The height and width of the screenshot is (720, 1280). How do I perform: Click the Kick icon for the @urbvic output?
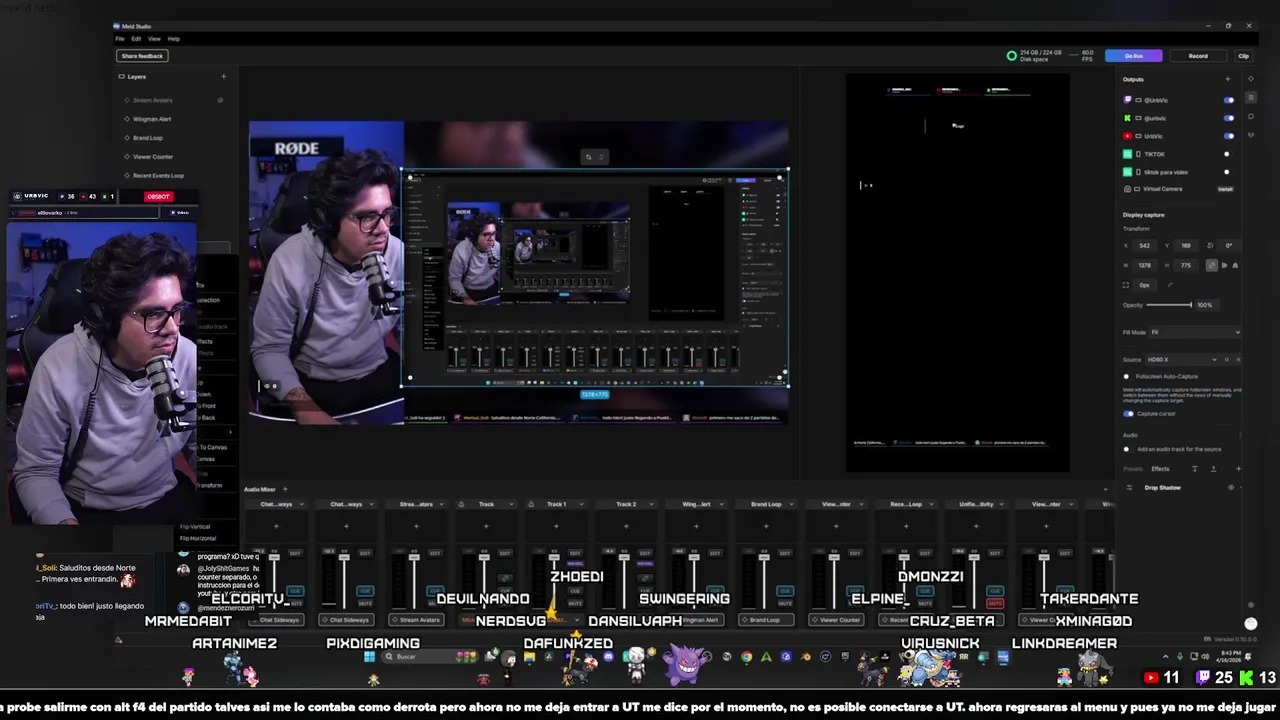1128,118
